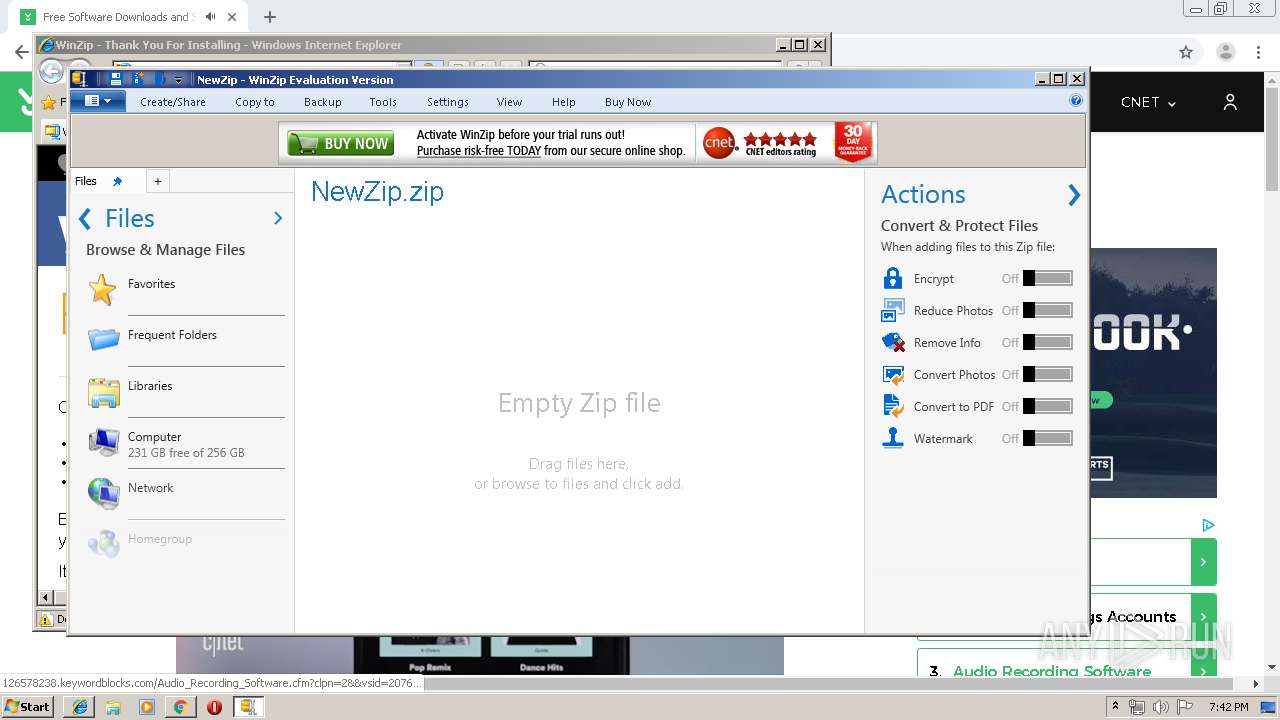Open Computer 231 GB free entry

[186, 444]
